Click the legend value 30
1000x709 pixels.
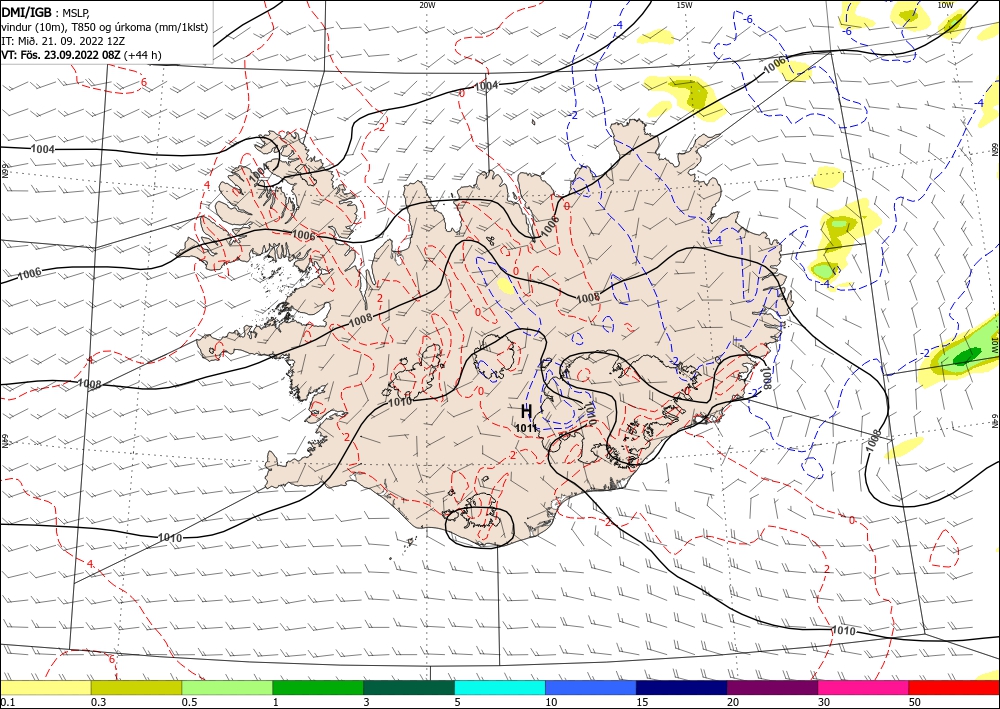pos(823,702)
